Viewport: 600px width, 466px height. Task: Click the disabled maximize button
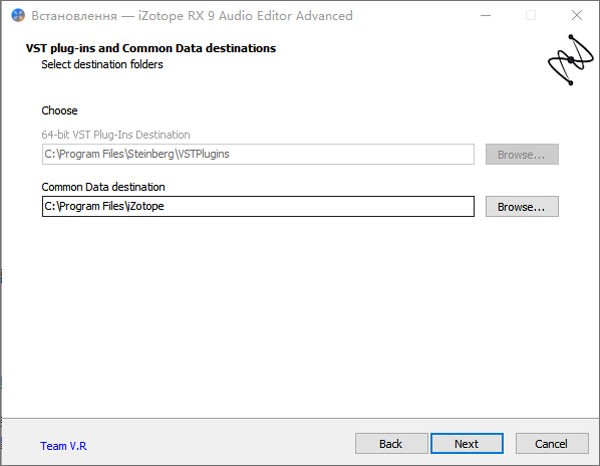(530, 16)
